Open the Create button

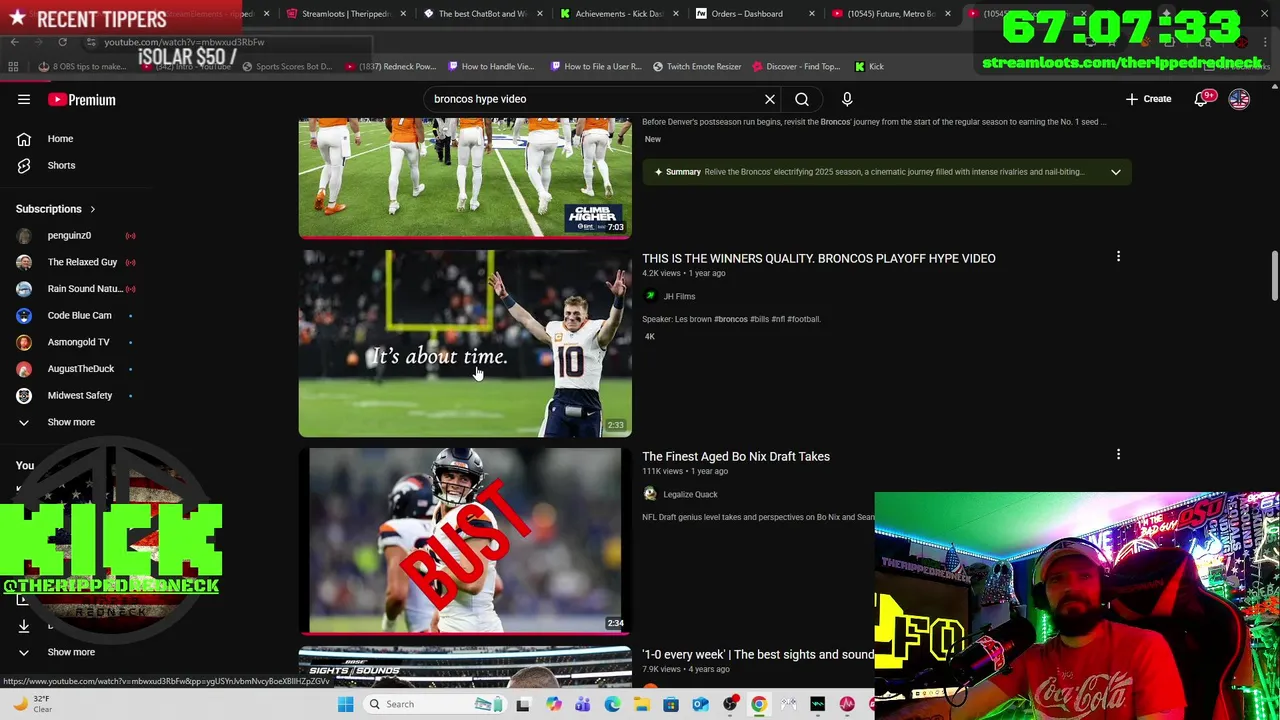tap(1149, 99)
